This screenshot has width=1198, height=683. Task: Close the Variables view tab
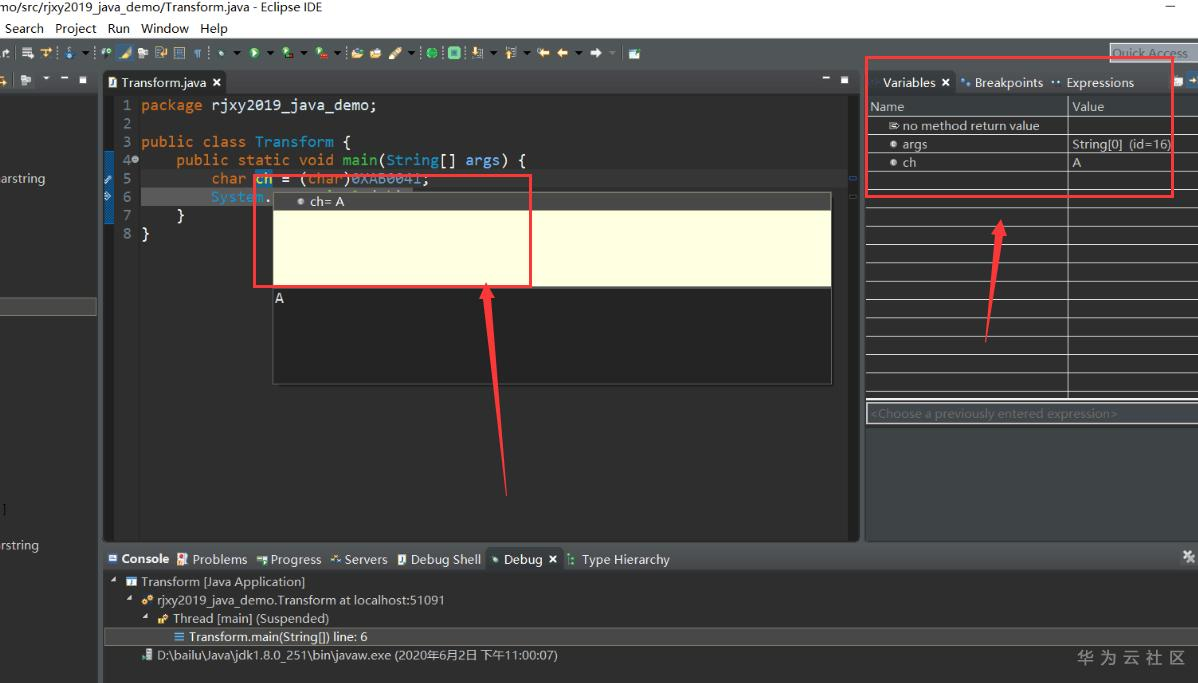click(x=946, y=83)
